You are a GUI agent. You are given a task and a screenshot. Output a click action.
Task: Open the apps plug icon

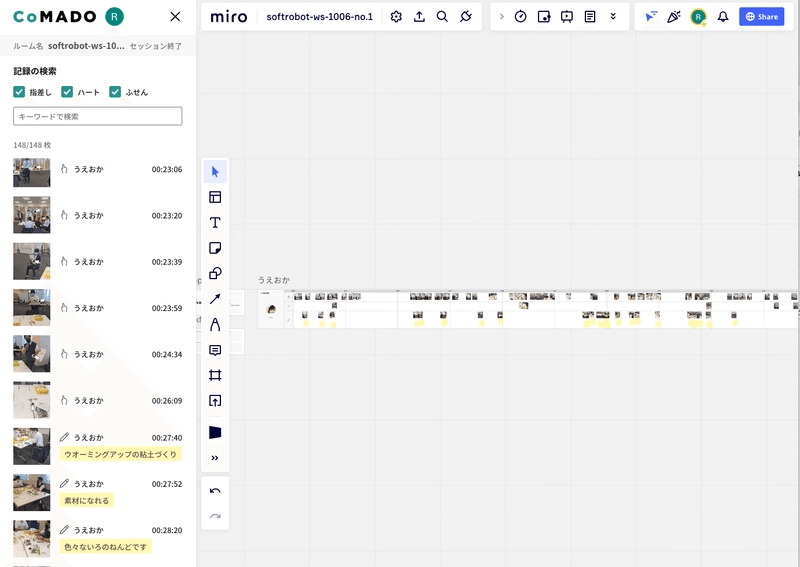pyautogui.click(x=466, y=17)
